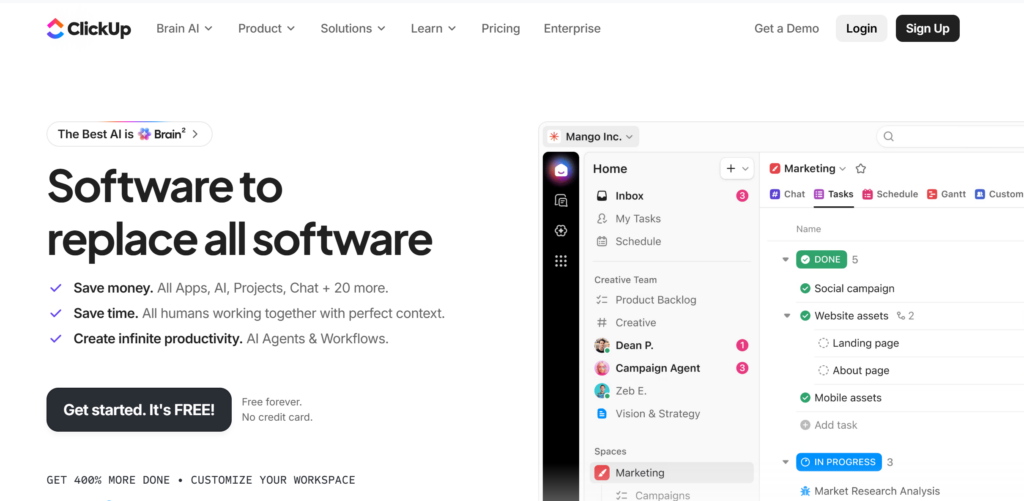Star the Marketing space as favorite
The width and height of the screenshot is (1024, 501).
tap(861, 169)
